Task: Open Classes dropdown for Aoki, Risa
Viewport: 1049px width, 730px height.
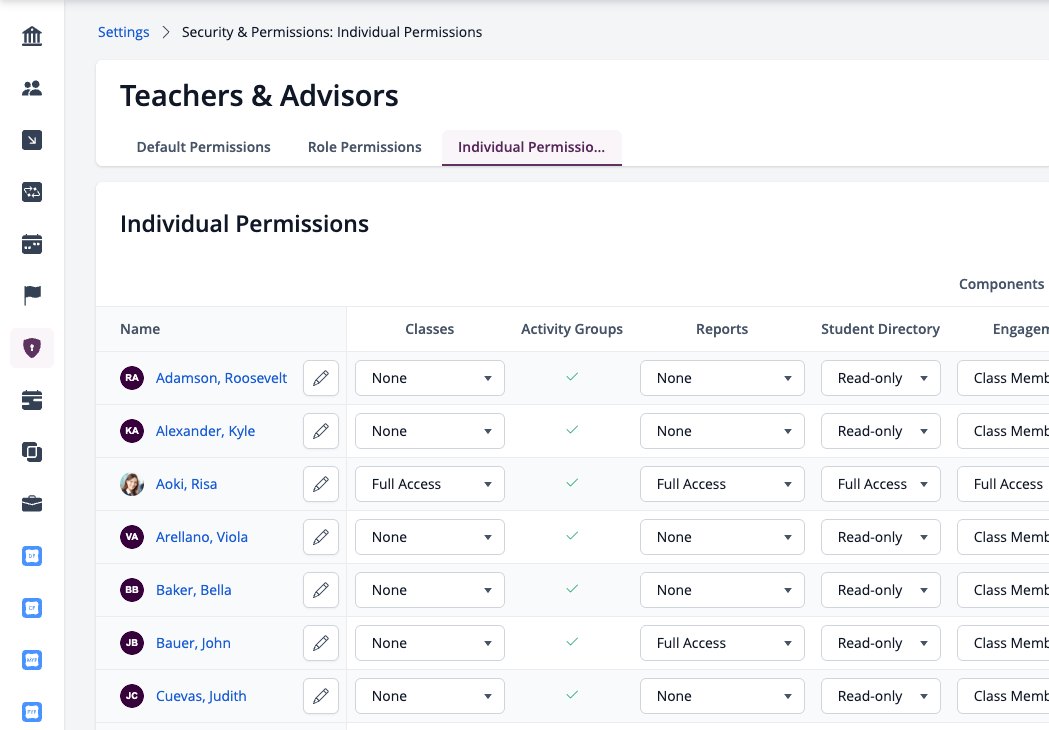Action: coord(430,484)
